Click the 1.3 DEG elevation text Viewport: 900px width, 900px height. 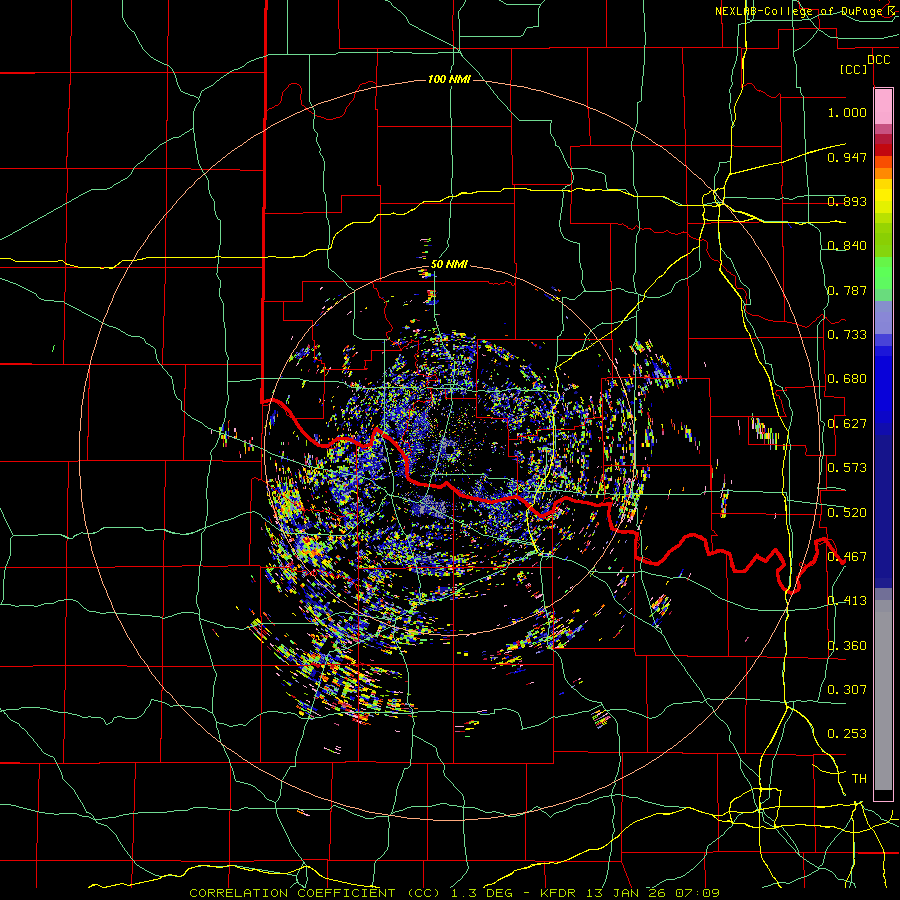(x=482, y=893)
